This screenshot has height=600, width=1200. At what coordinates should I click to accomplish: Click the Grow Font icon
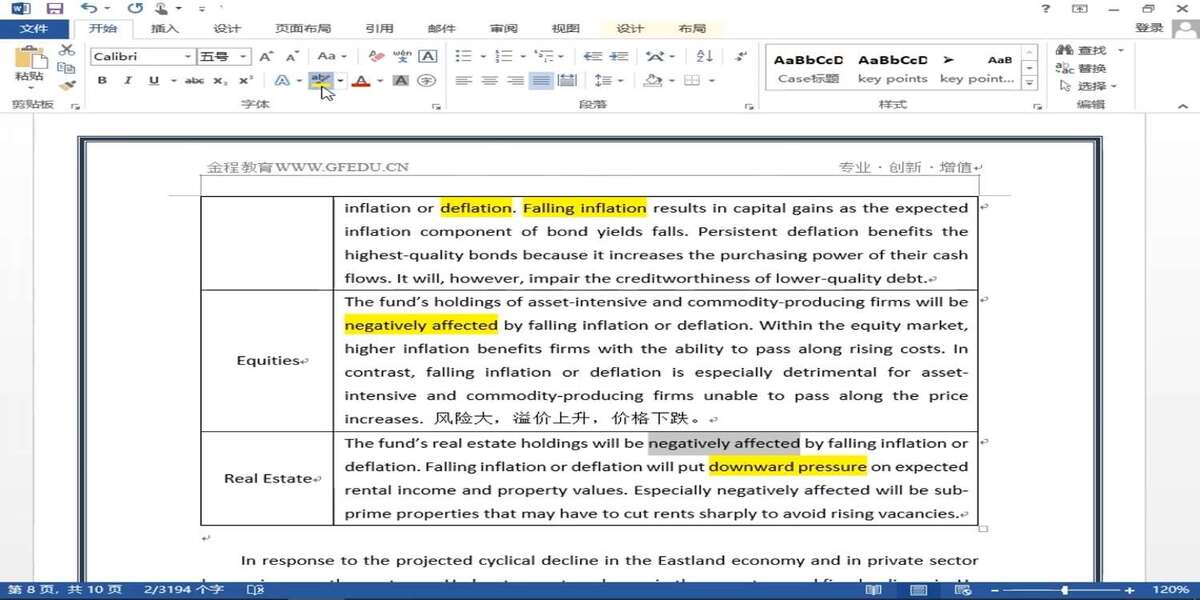[x=266, y=57]
